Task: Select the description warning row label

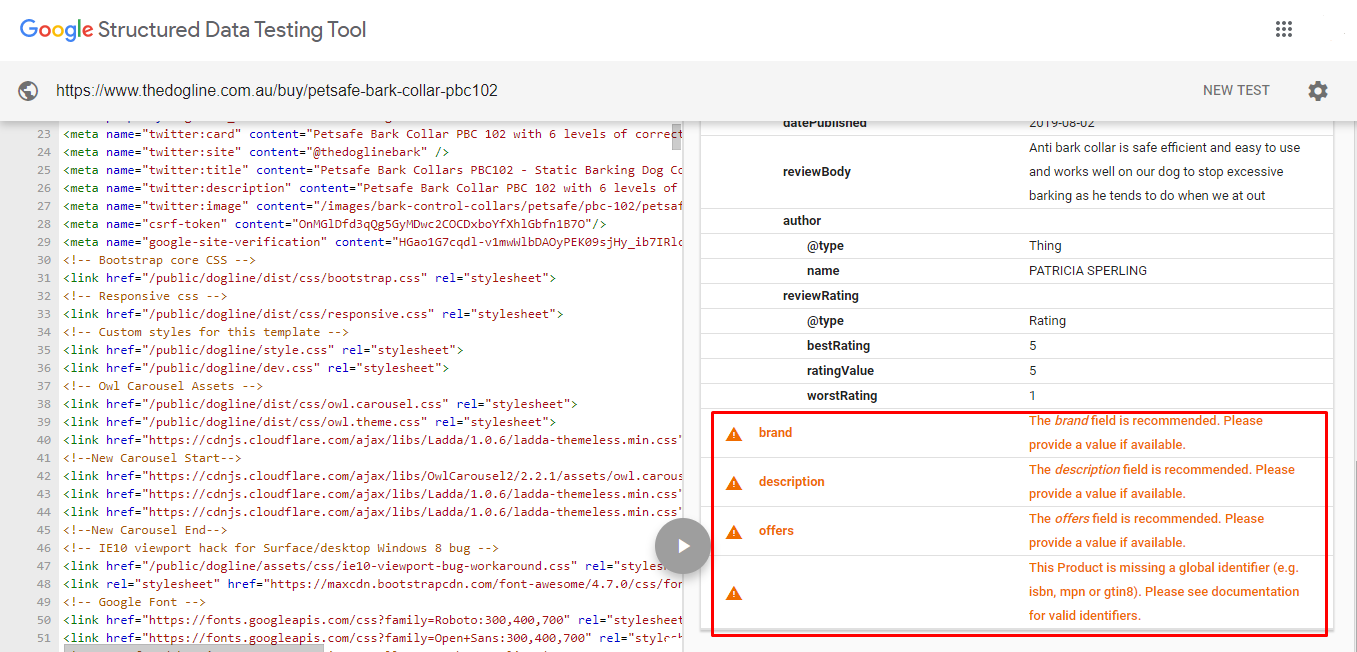Action: tap(791, 482)
